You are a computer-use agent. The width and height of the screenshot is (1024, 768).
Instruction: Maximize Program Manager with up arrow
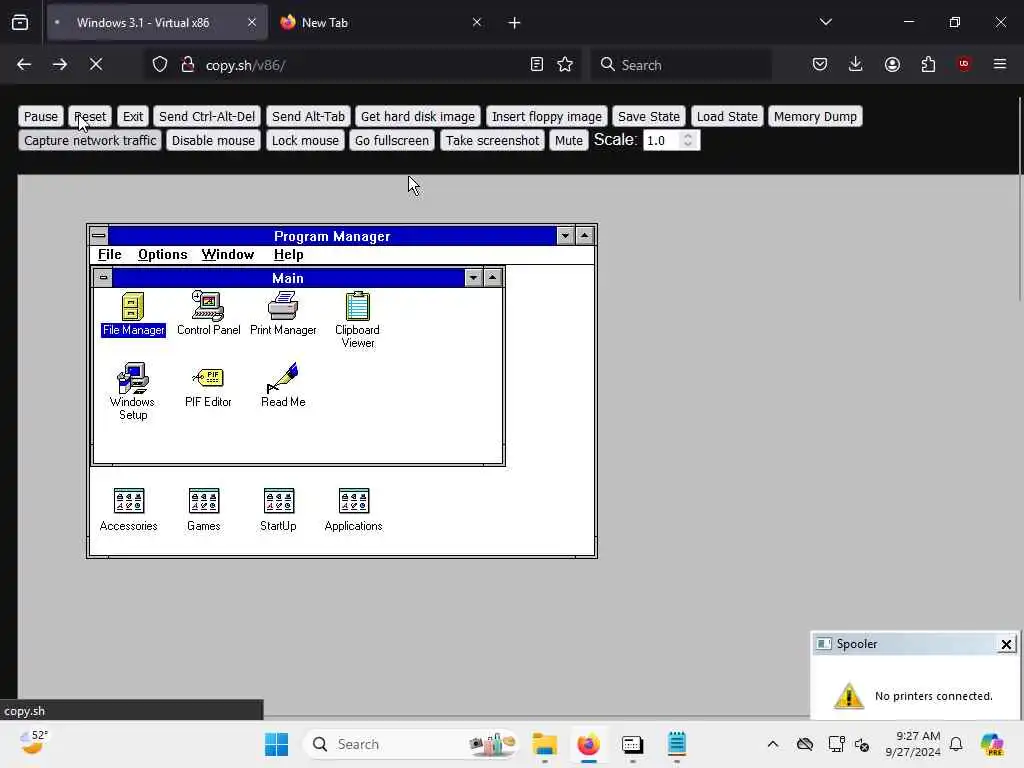point(584,236)
